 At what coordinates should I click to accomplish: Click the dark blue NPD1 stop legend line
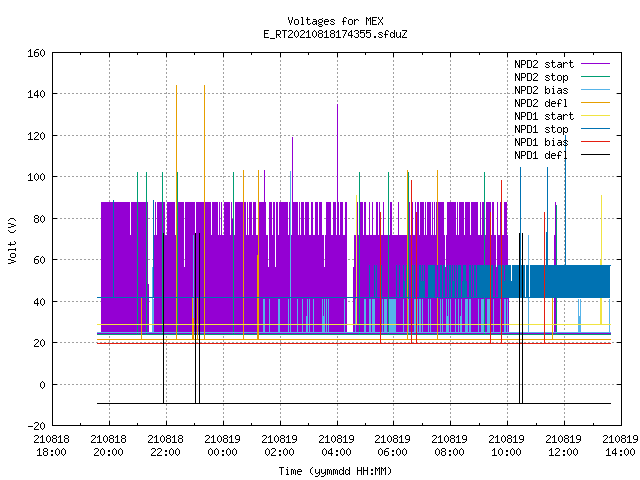click(x=596, y=129)
